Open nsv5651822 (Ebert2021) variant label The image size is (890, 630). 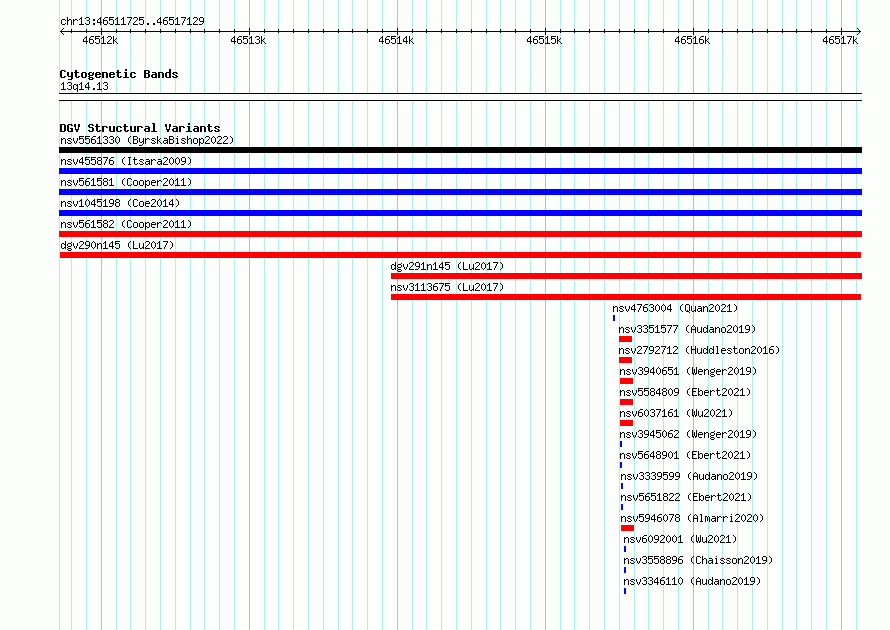click(x=686, y=497)
